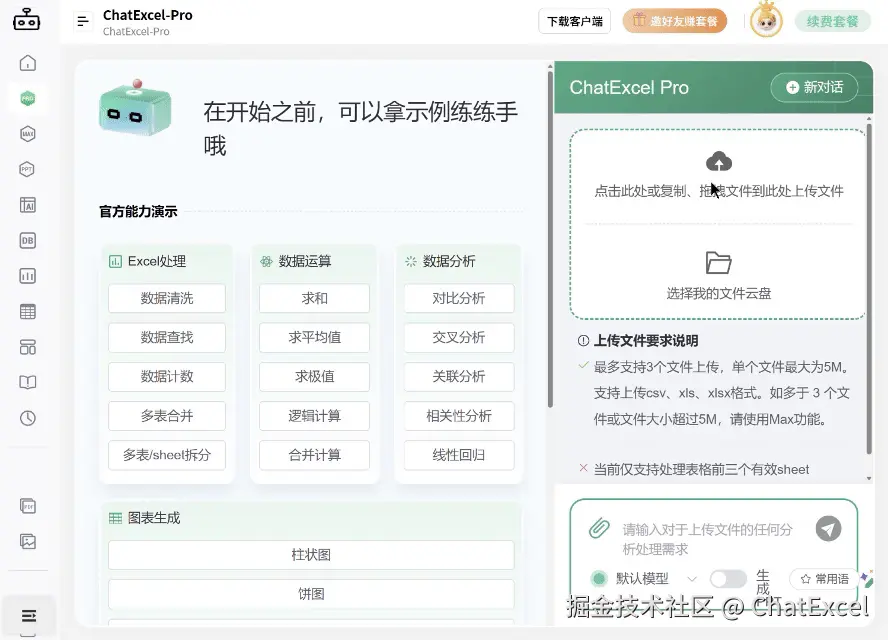Screen dimensions: 888x640
Task: Select the 数据计数 example
Action: coord(166,376)
